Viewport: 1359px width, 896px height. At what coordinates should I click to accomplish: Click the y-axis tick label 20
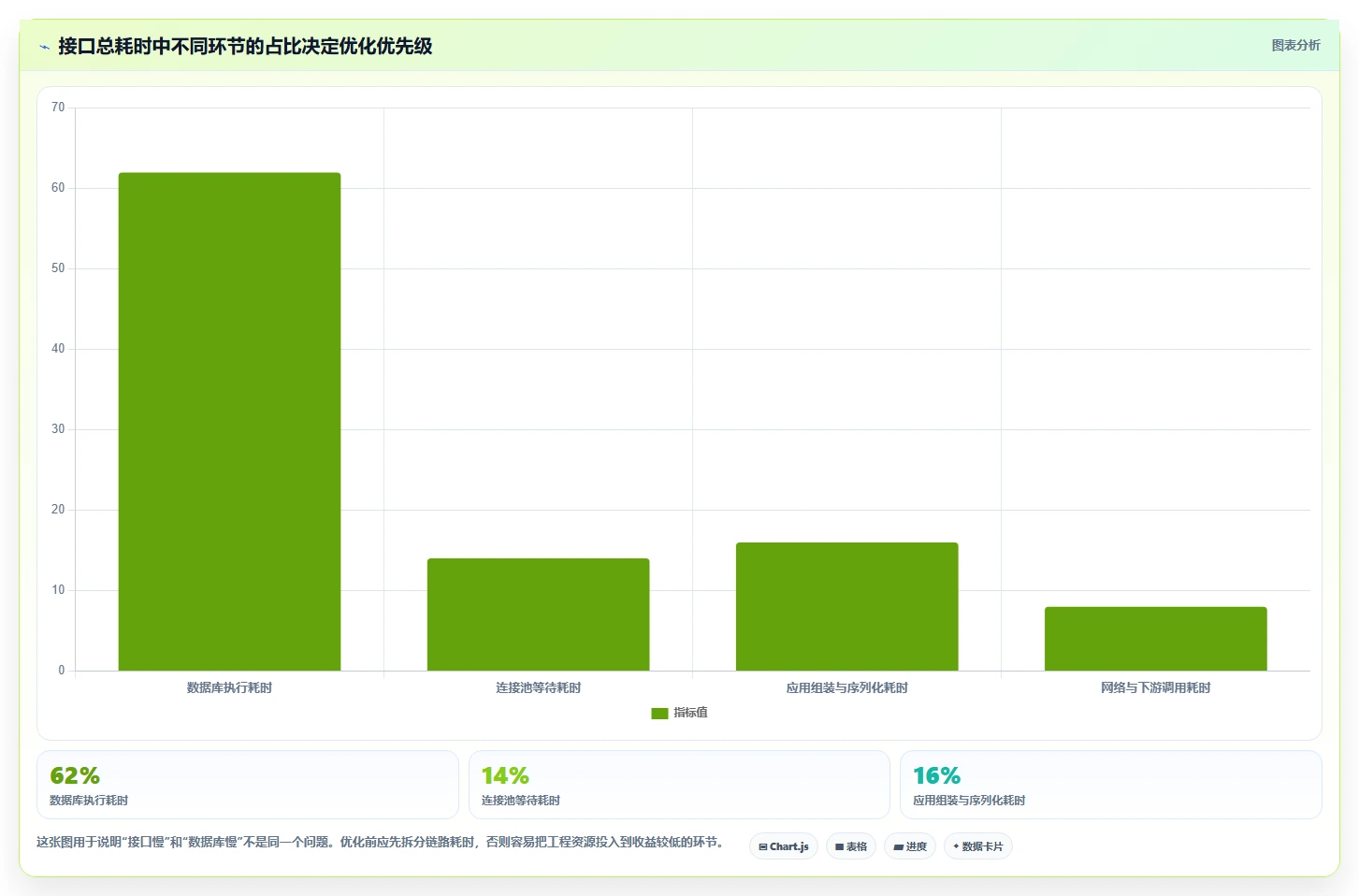click(58, 510)
